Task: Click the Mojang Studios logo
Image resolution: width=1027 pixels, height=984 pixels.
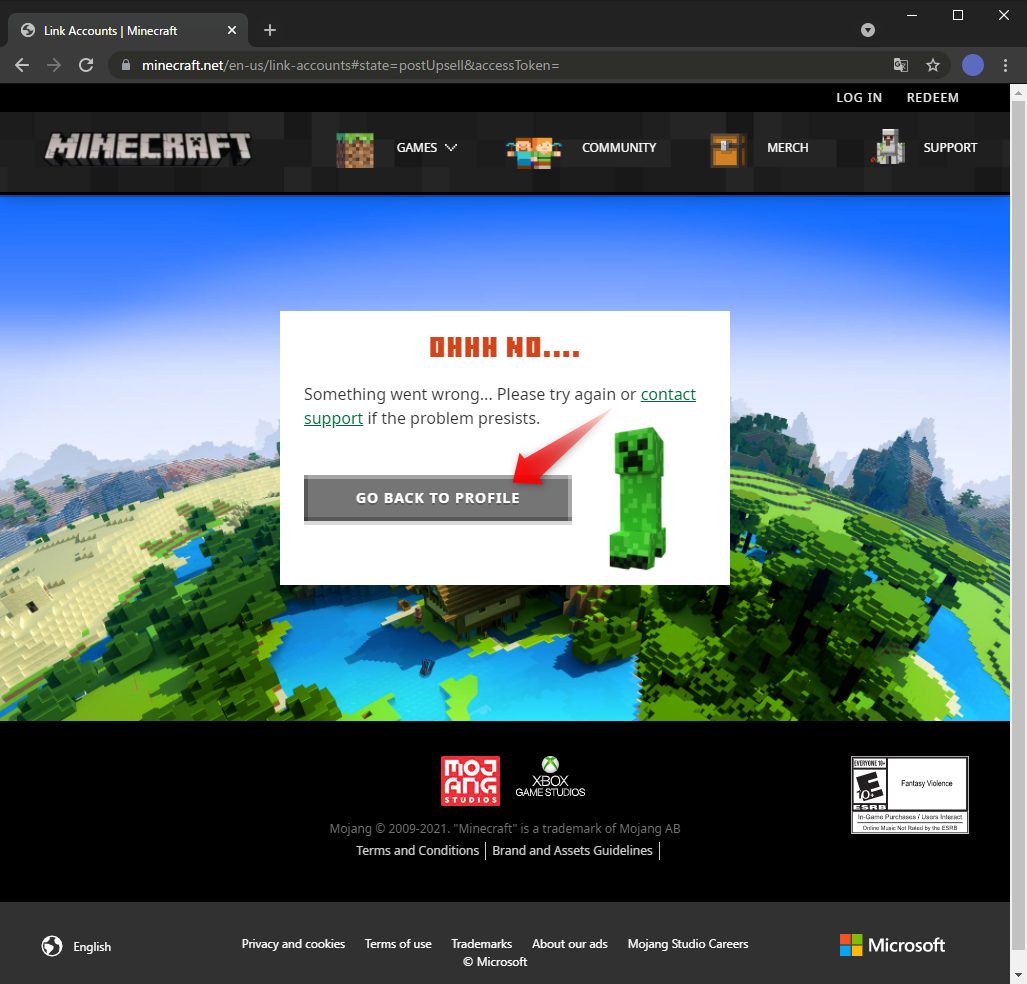Action: coord(470,780)
